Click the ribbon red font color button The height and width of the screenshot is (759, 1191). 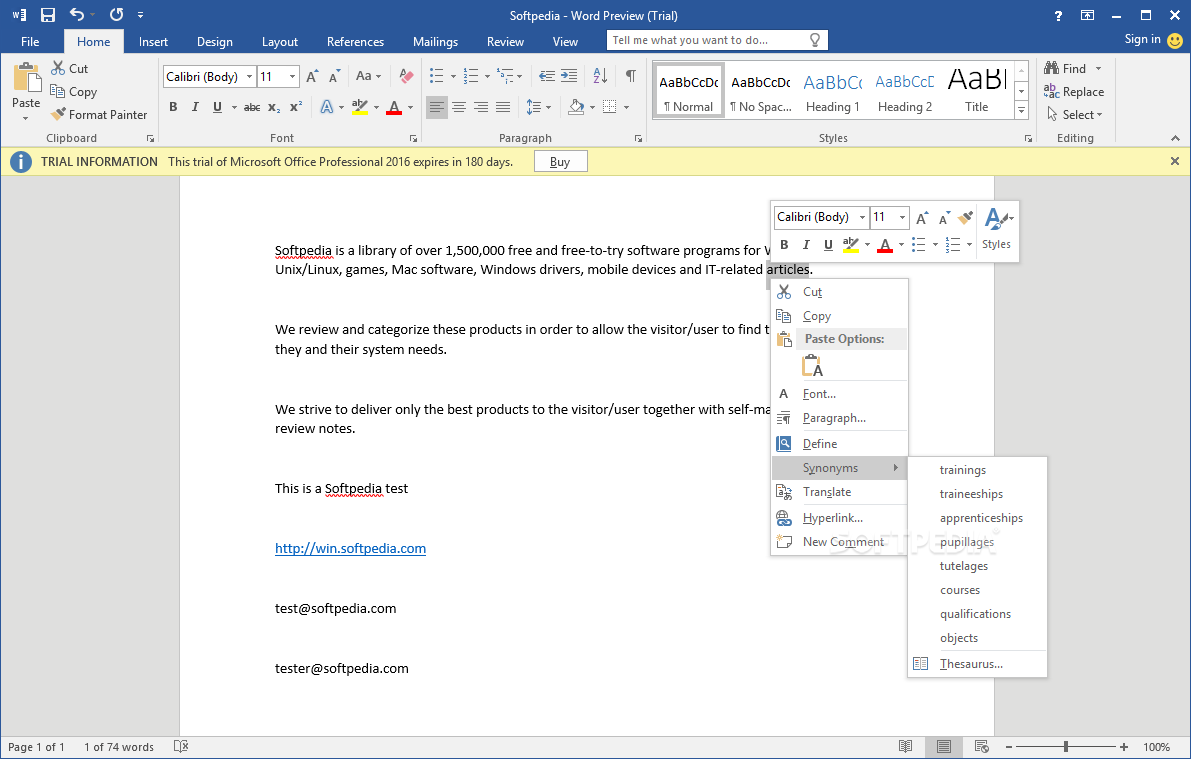pos(393,107)
